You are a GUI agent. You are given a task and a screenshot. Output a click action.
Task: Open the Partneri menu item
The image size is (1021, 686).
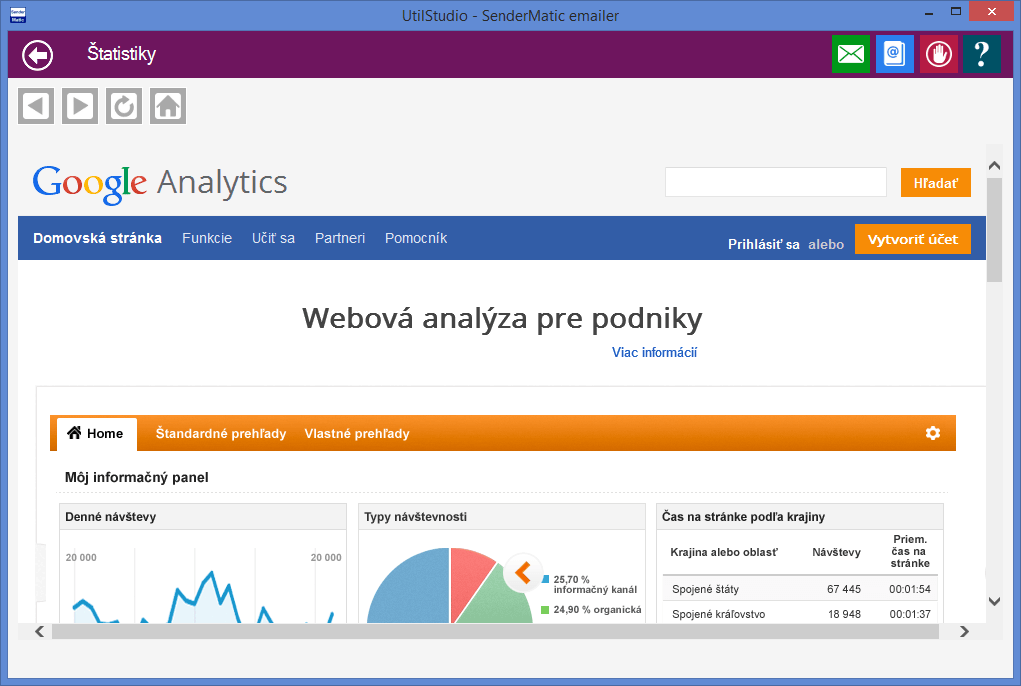[x=340, y=238]
